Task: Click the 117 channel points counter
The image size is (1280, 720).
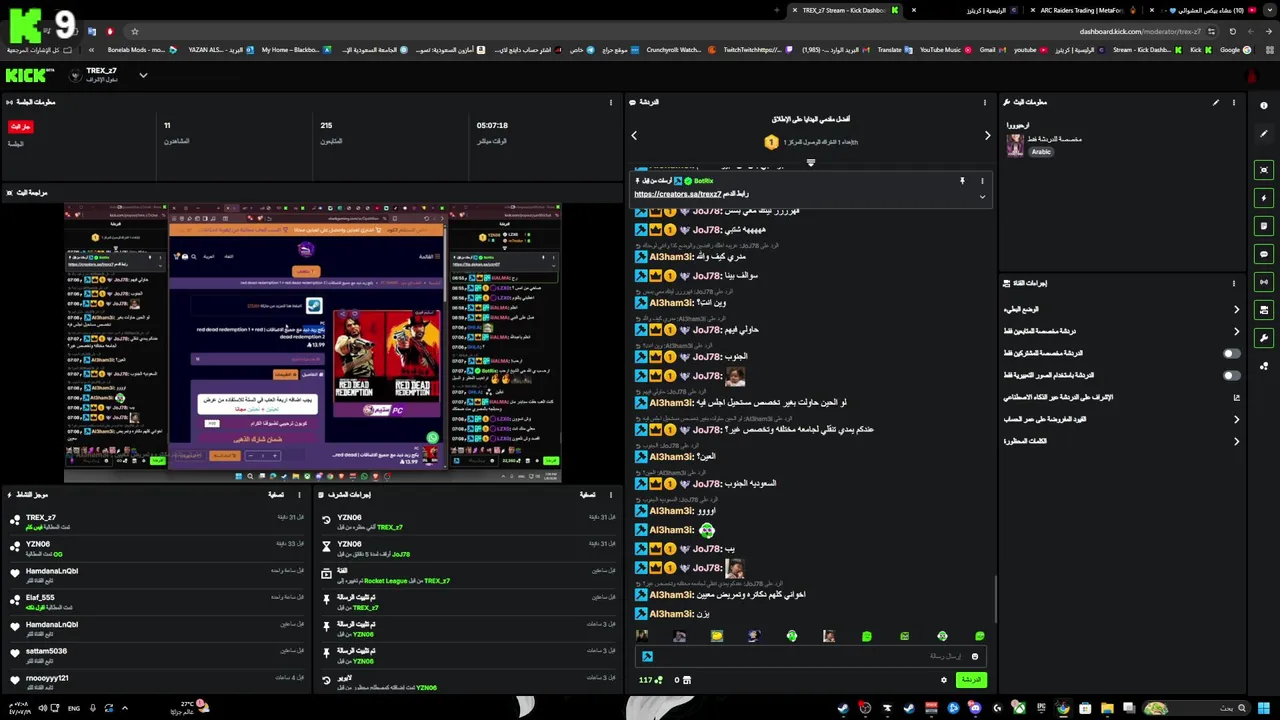Action: [651, 680]
